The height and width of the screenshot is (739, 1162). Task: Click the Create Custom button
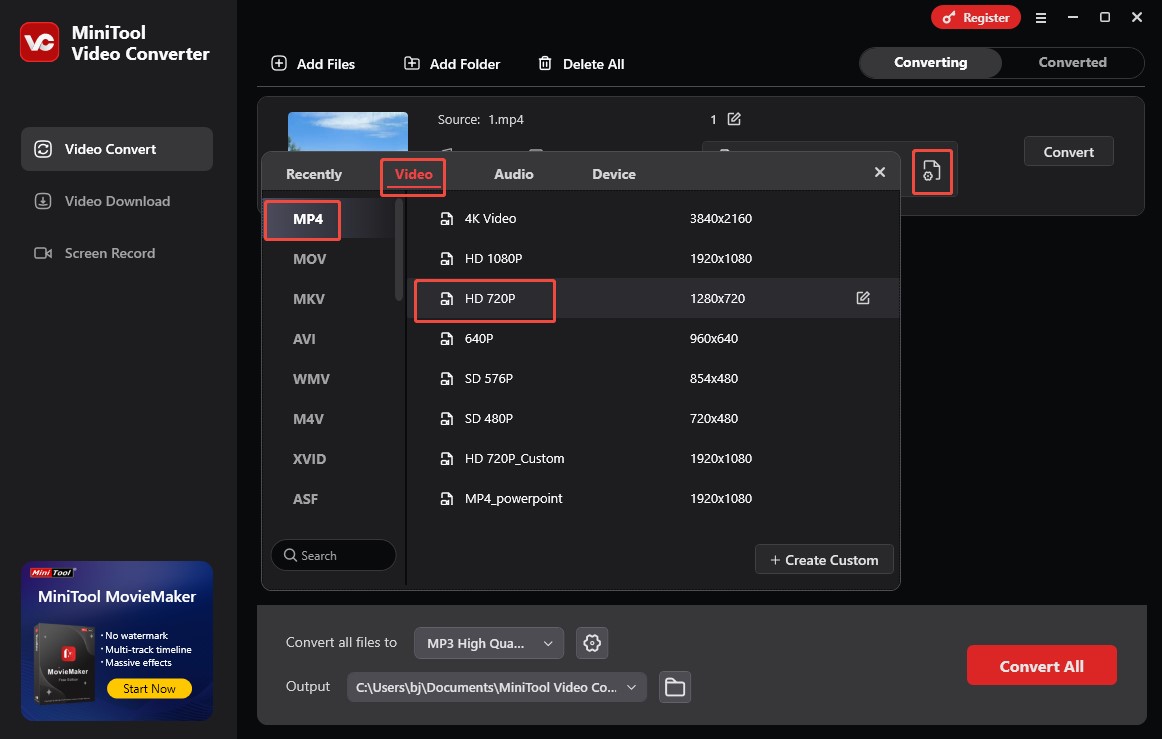pyautogui.click(x=824, y=560)
